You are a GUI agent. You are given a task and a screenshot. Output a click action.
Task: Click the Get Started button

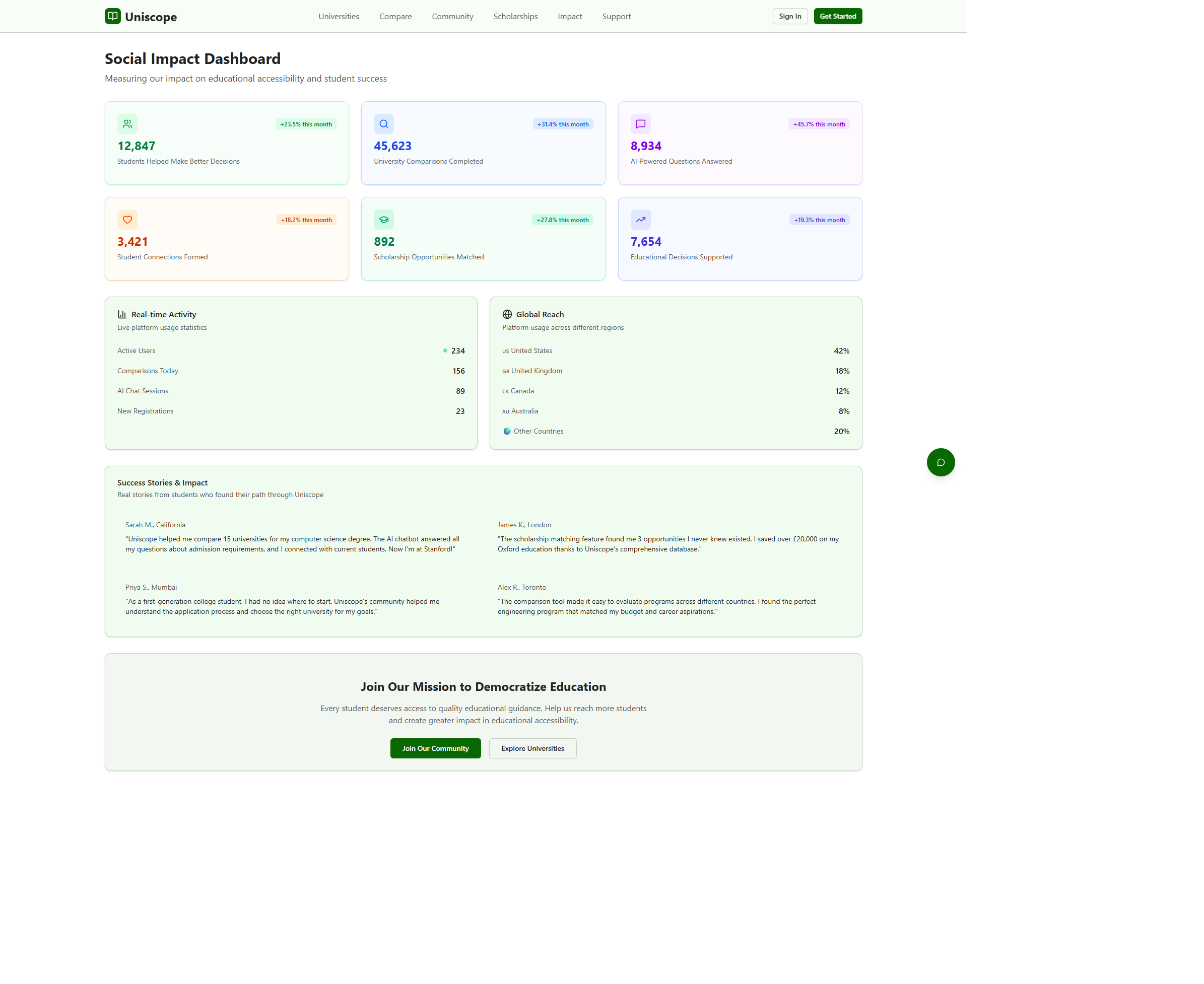coord(838,17)
